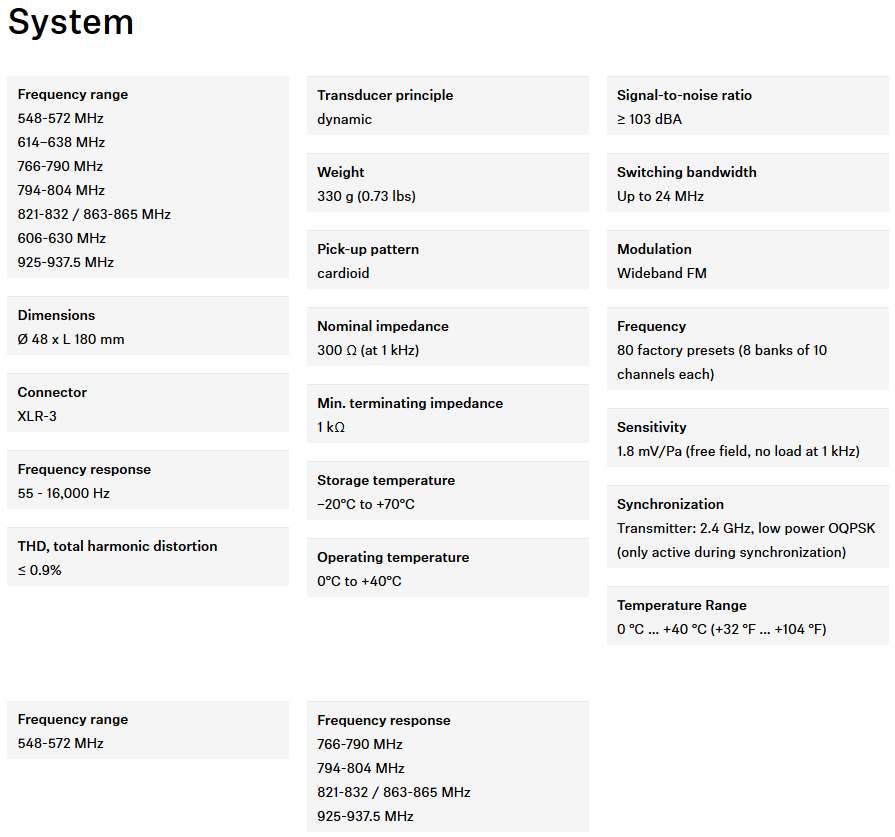The width and height of the screenshot is (895, 837).
Task: Select the 606-630 MHz frequency entry
Action: pos(61,238)
